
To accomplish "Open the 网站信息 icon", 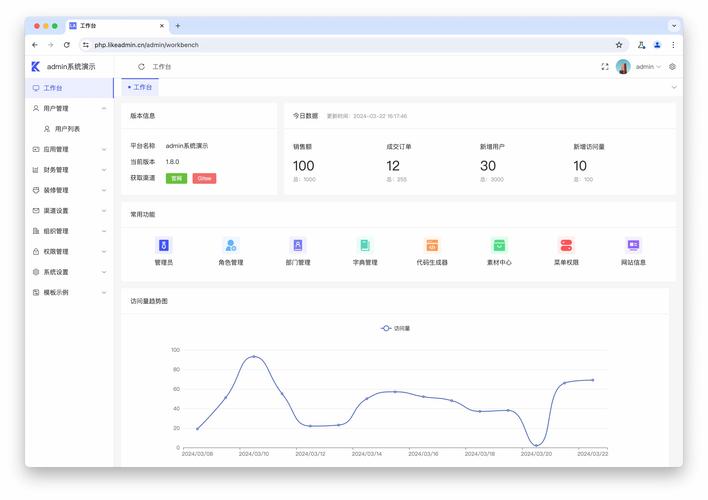I will pyautogui.click(x=633, y=245).
